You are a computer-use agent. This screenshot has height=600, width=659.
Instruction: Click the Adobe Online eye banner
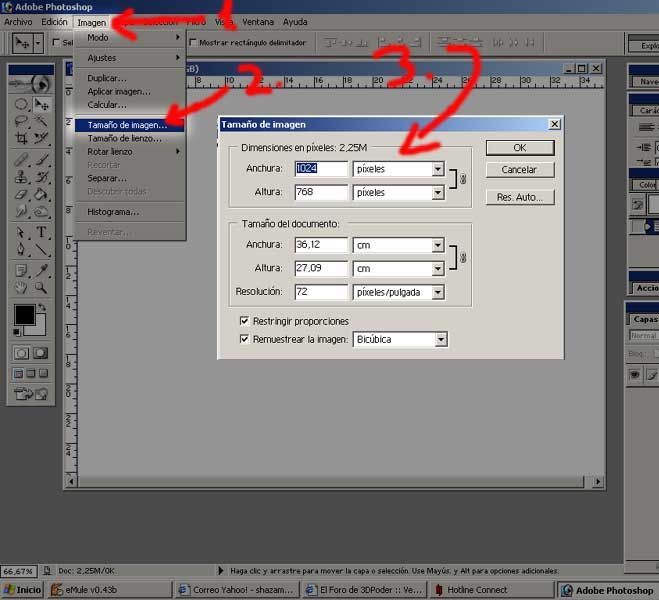[31, 84]
